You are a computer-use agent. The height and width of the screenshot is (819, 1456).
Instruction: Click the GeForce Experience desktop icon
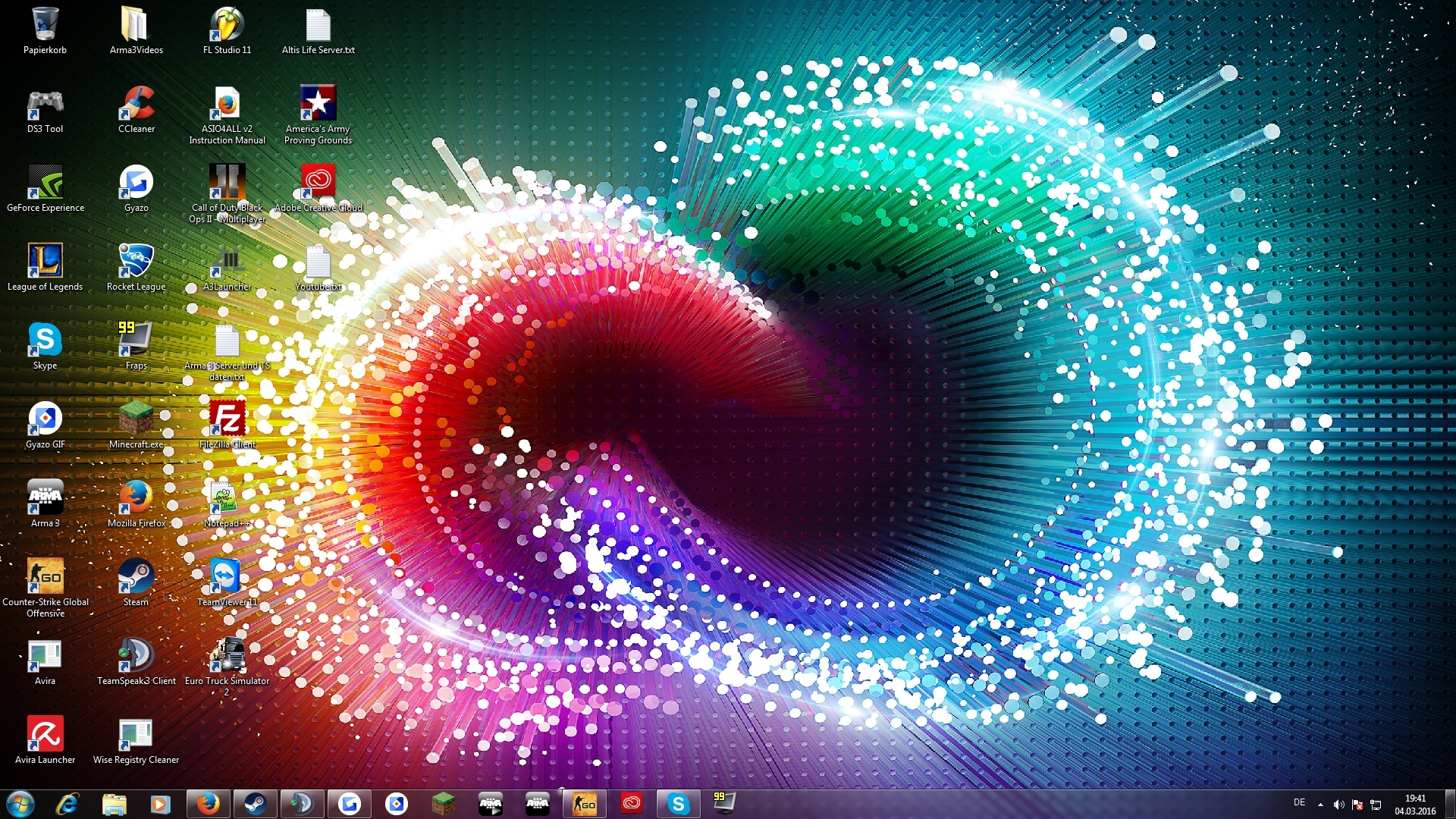pos(45,183)
